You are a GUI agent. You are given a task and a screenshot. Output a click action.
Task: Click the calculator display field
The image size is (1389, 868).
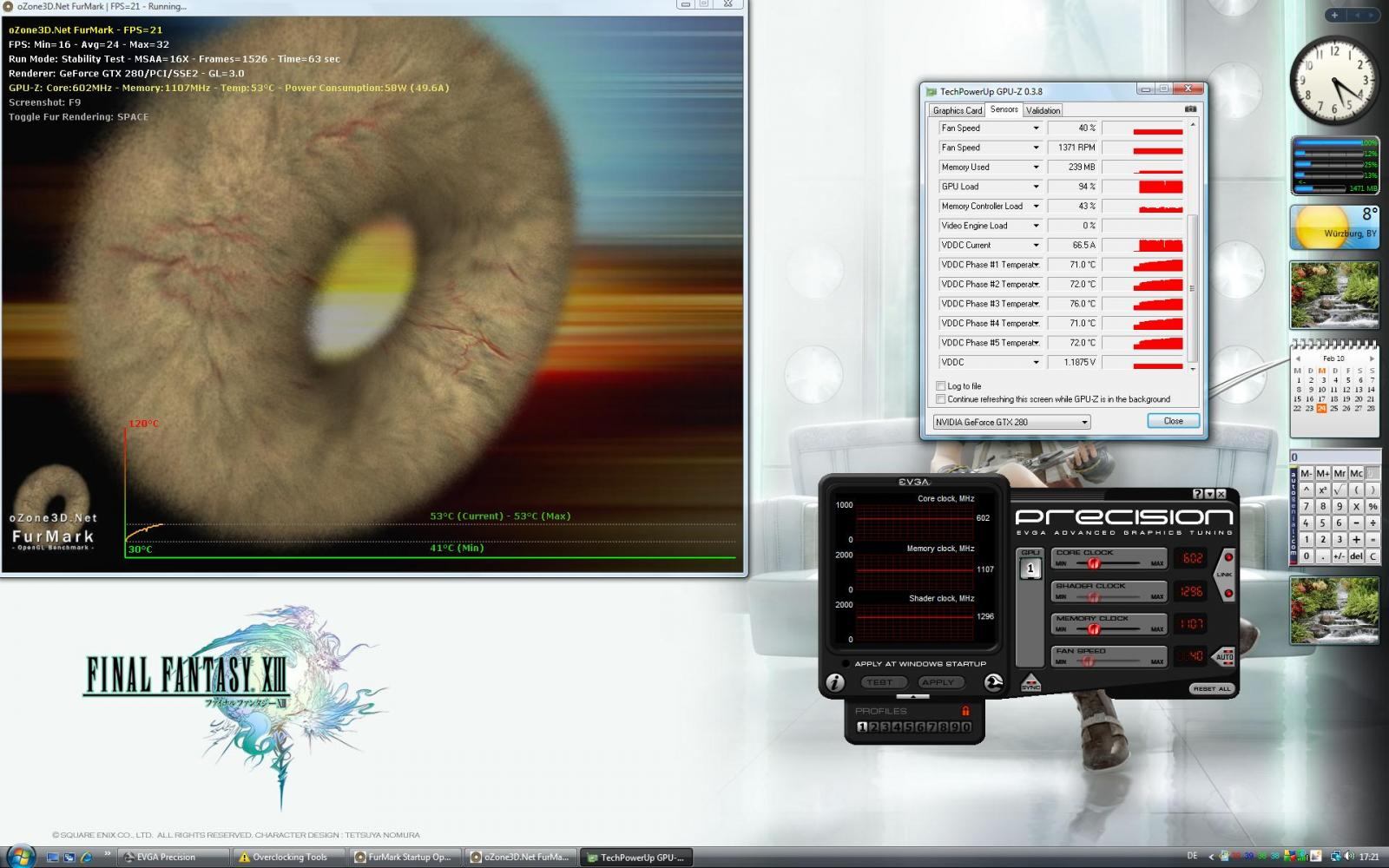click(x=1334, y=457)
